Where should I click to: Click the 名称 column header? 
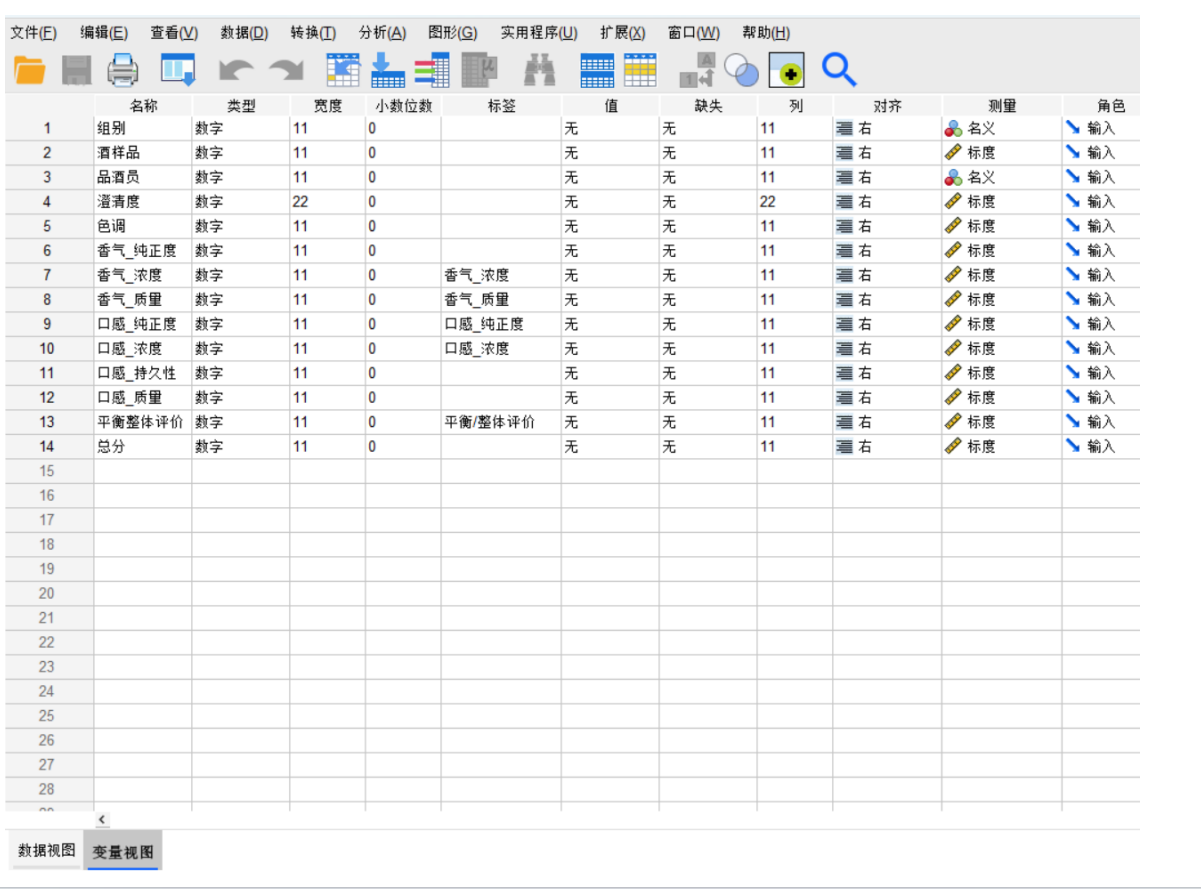[x=143, y=105]
